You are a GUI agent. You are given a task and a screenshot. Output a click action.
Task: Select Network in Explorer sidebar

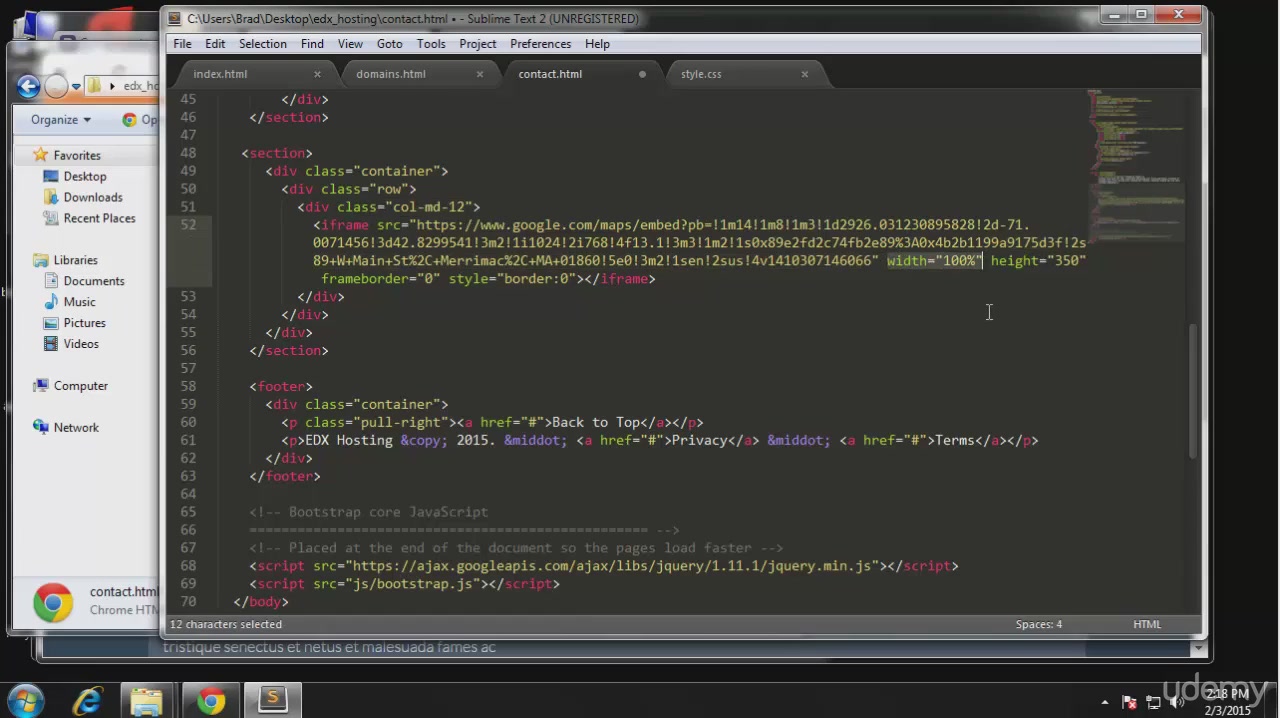point(76,428)
